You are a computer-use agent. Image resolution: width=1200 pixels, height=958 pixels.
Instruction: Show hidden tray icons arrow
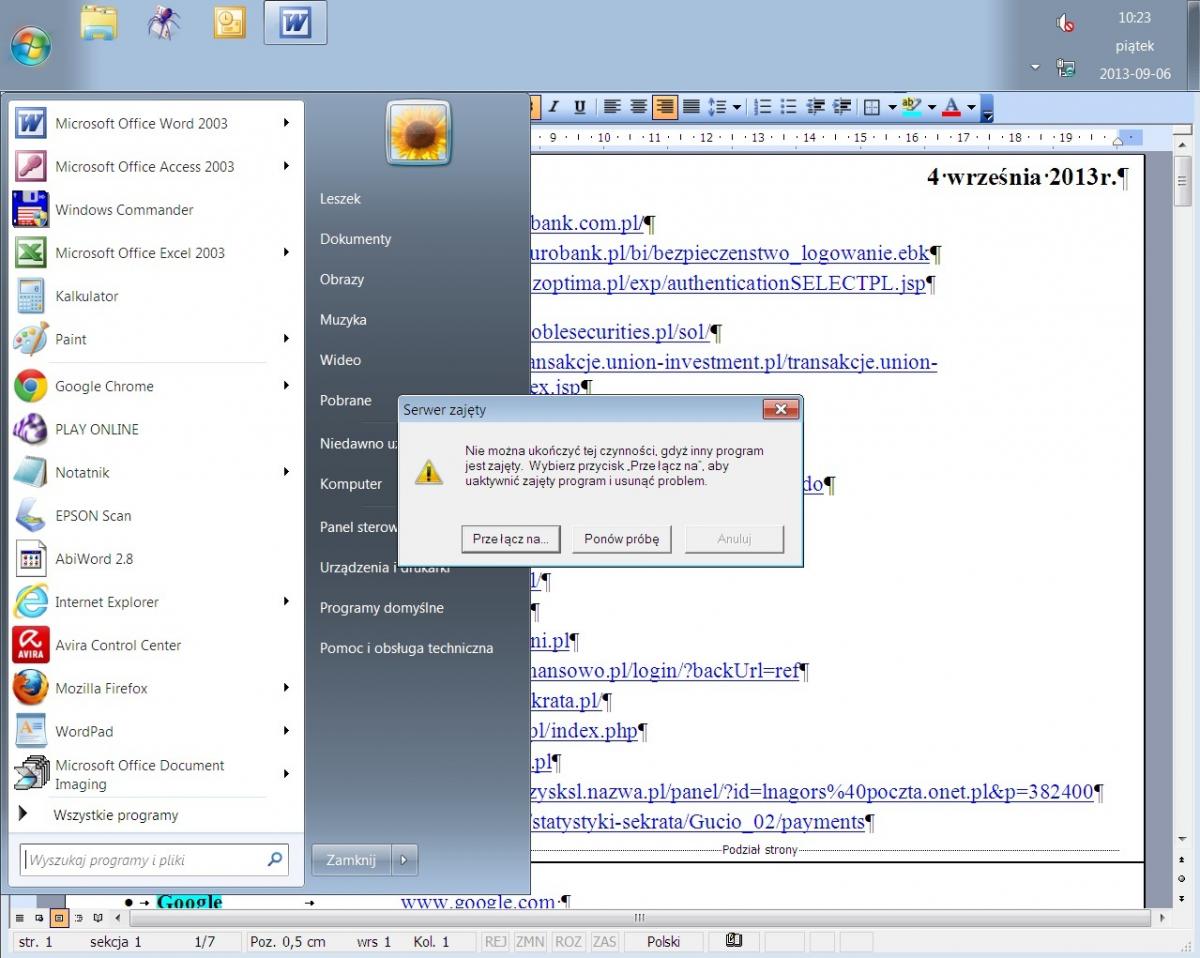click(1035, 68)
